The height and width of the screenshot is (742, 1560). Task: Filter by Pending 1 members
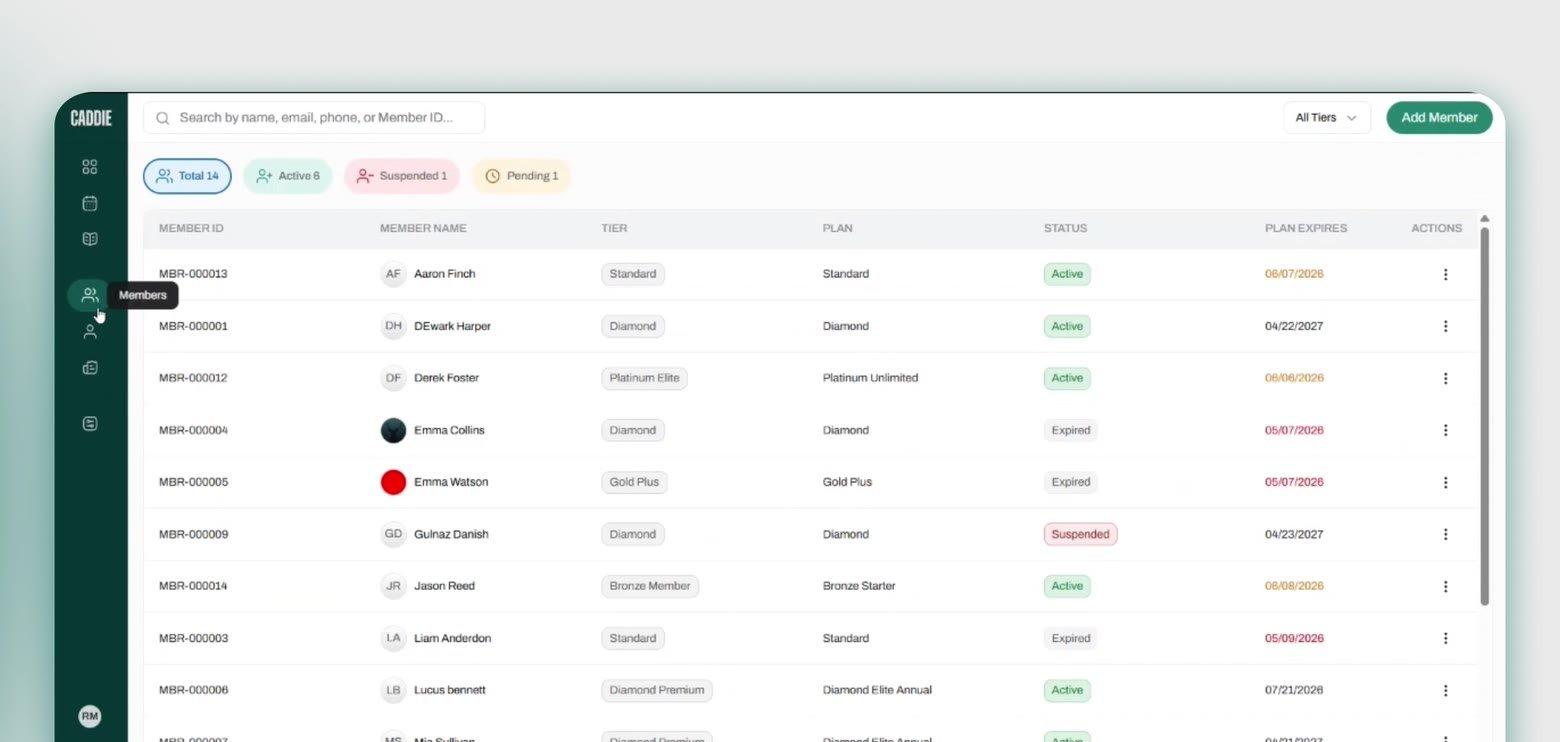(x=521, y=176)
